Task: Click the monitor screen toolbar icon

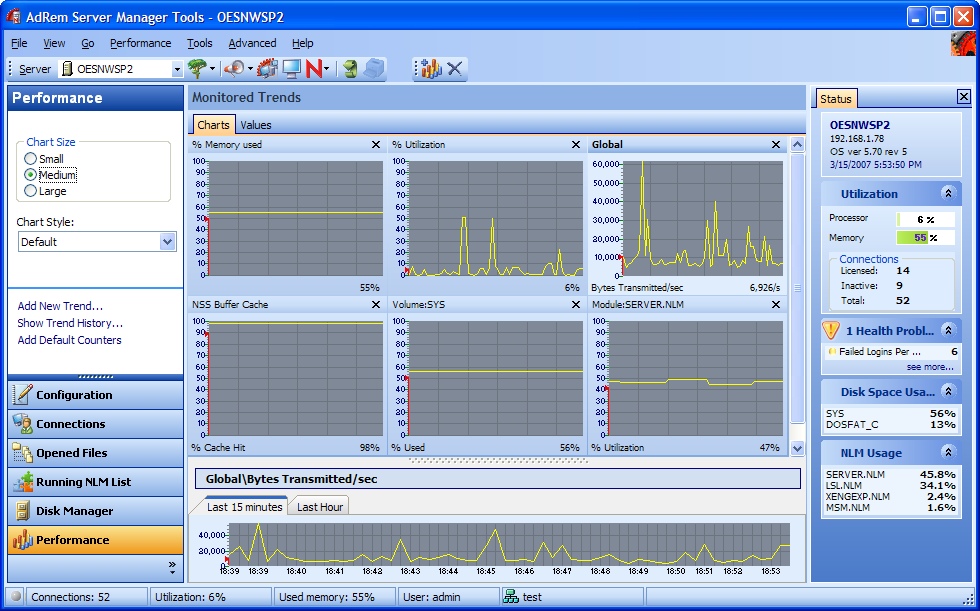Action: (x=291, y=68)
